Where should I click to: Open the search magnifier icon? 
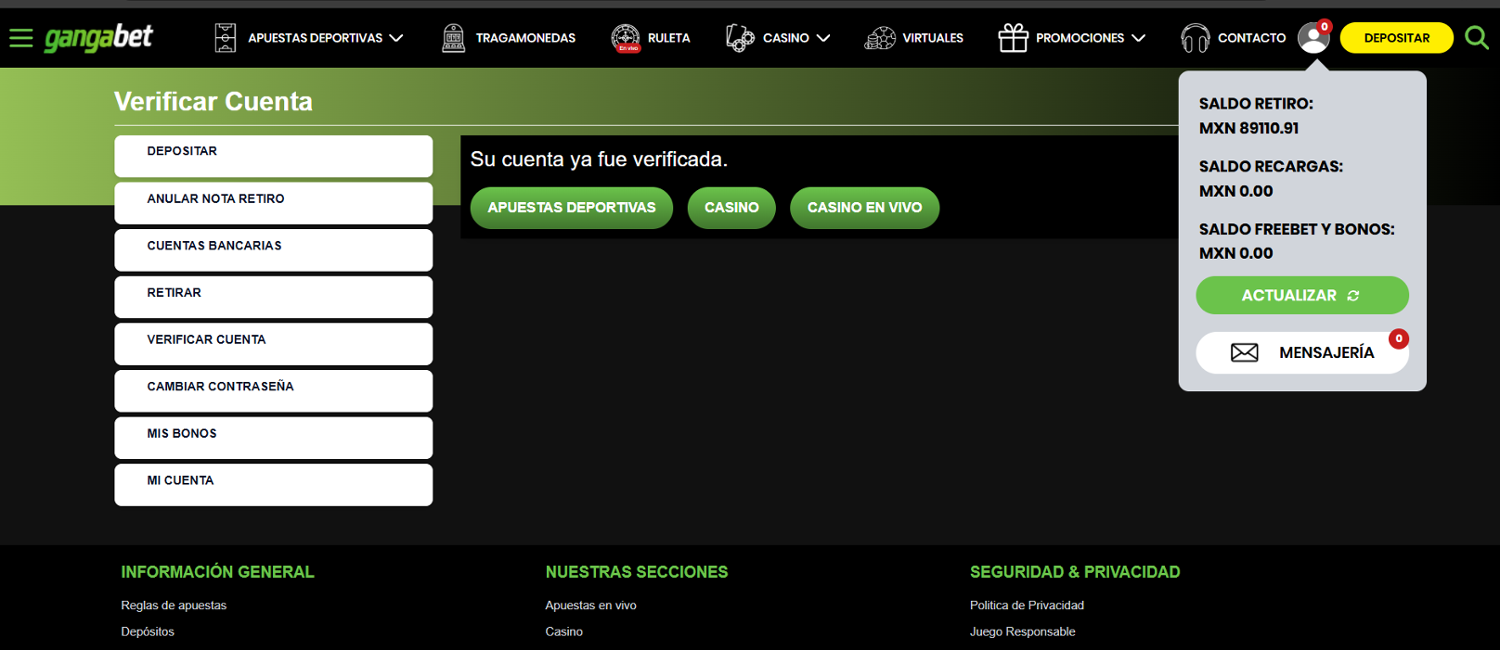coord(1476,38)
